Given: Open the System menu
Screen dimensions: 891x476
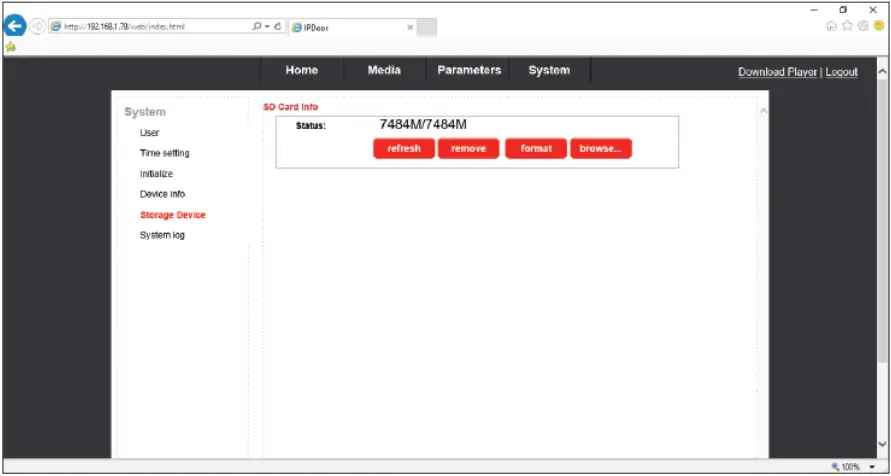Looking at the screenshot, I should pos(549,70).
